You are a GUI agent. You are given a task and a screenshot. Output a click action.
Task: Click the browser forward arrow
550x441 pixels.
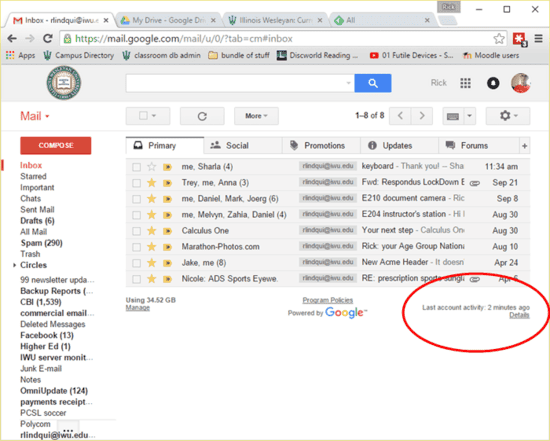30,39
